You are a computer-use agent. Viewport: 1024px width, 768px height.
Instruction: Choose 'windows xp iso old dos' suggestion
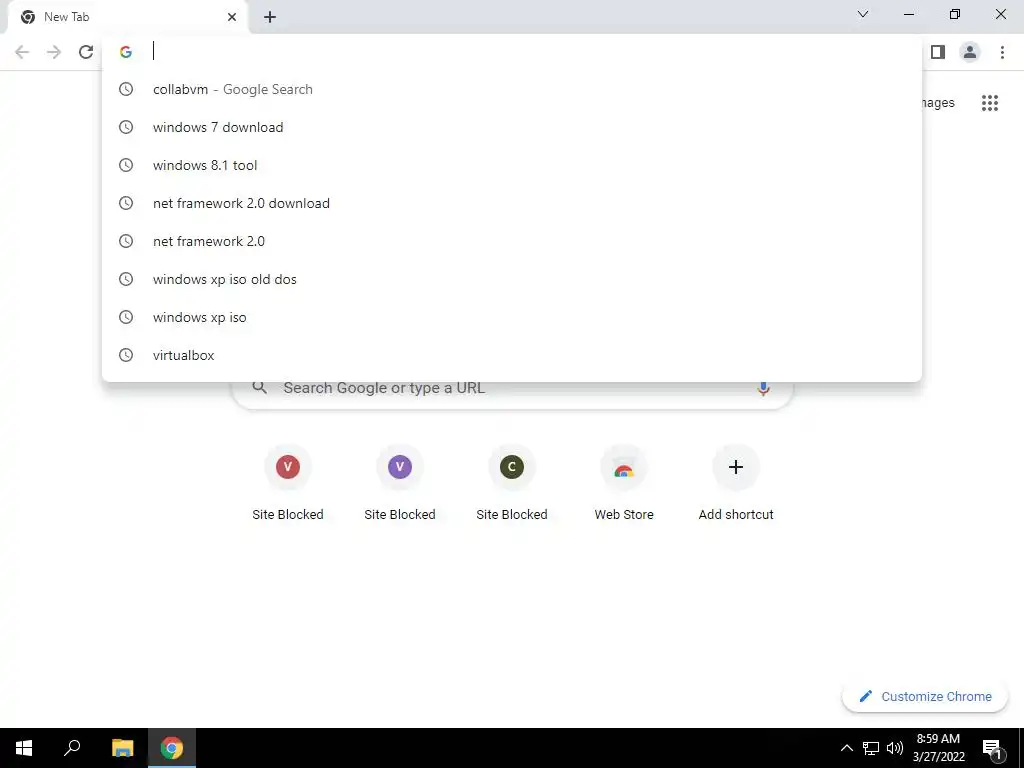pyautogui.click(x=512, y=280)
